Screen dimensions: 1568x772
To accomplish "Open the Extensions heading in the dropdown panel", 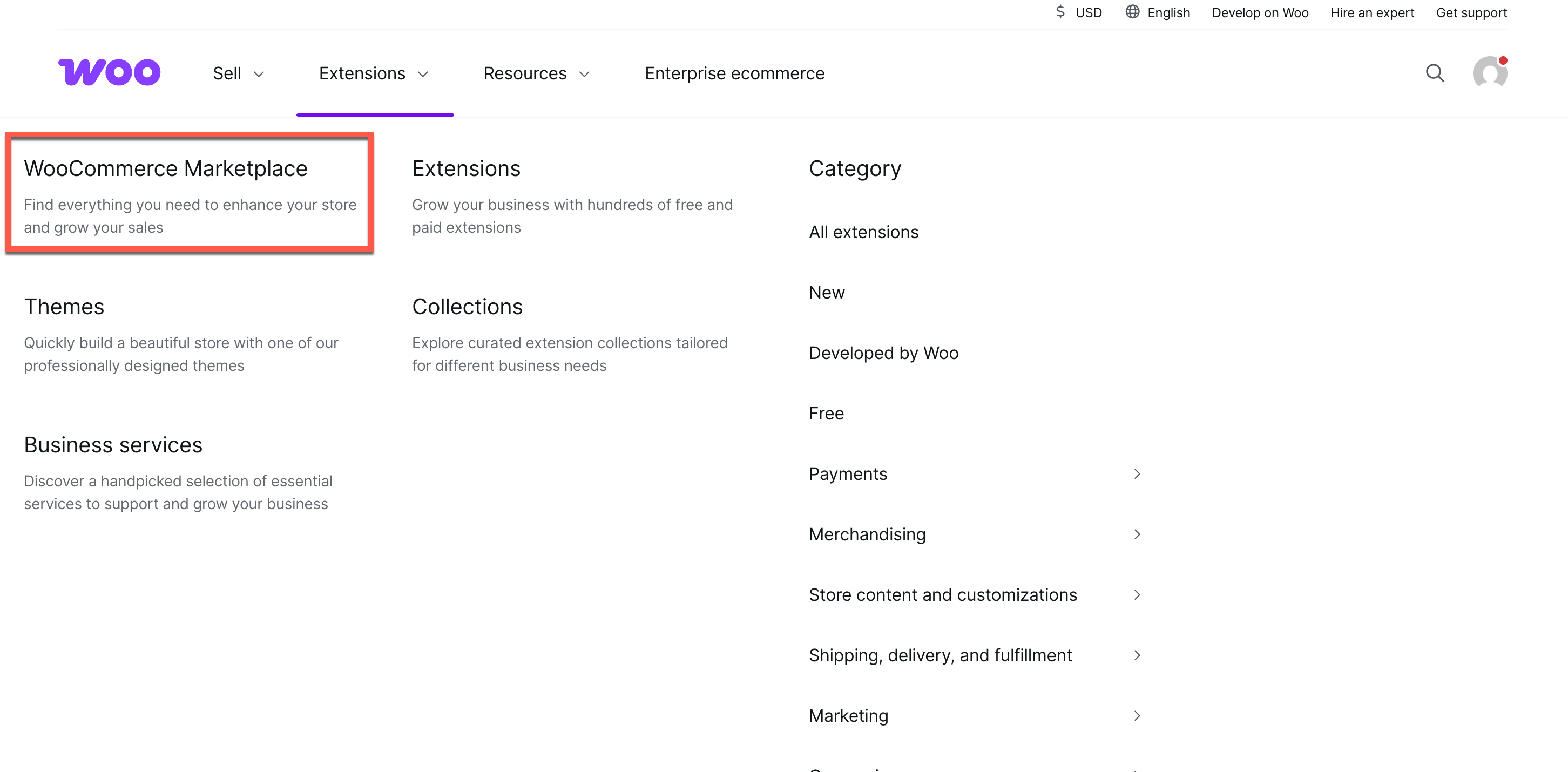I will tap(467, 168).
